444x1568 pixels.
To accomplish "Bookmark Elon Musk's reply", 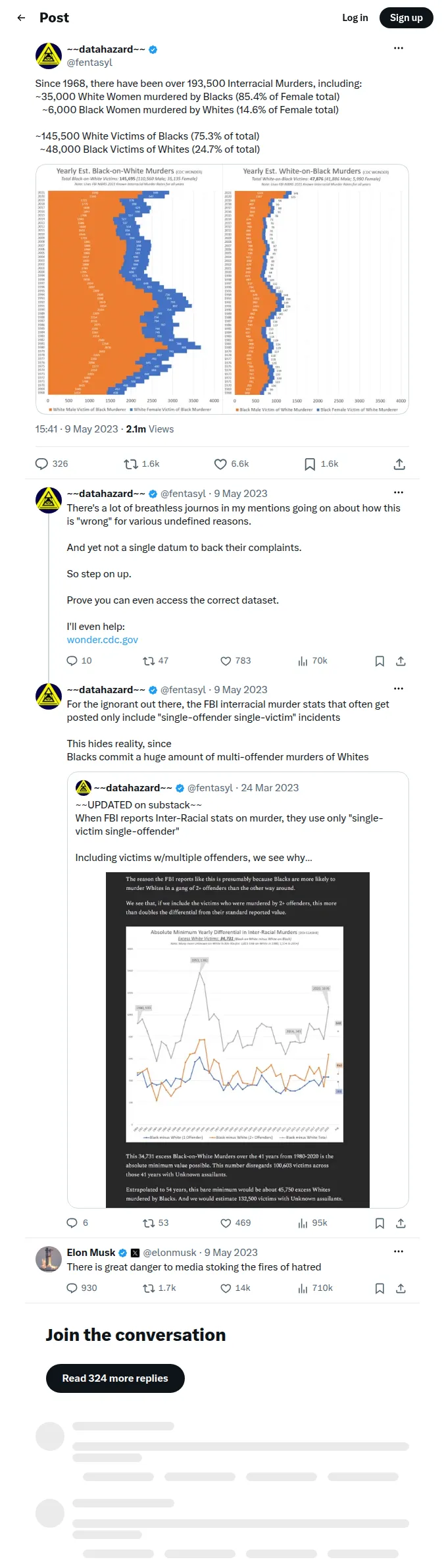I will [x=380, y=1288].
